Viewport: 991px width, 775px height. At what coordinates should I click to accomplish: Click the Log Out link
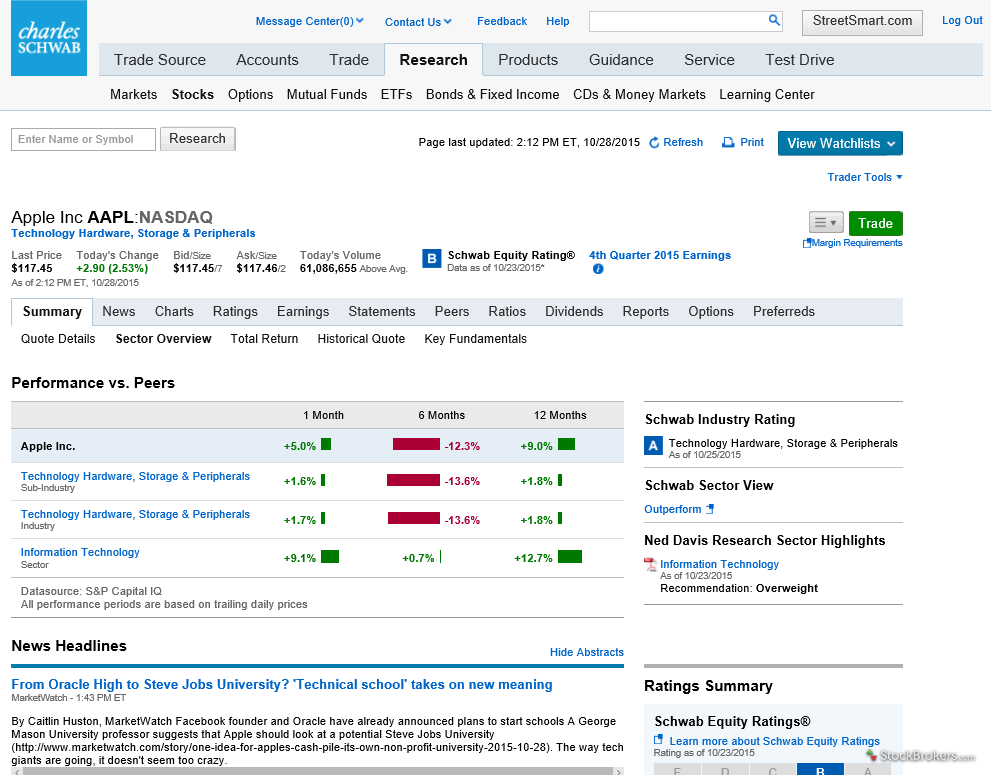coord(962,20)
